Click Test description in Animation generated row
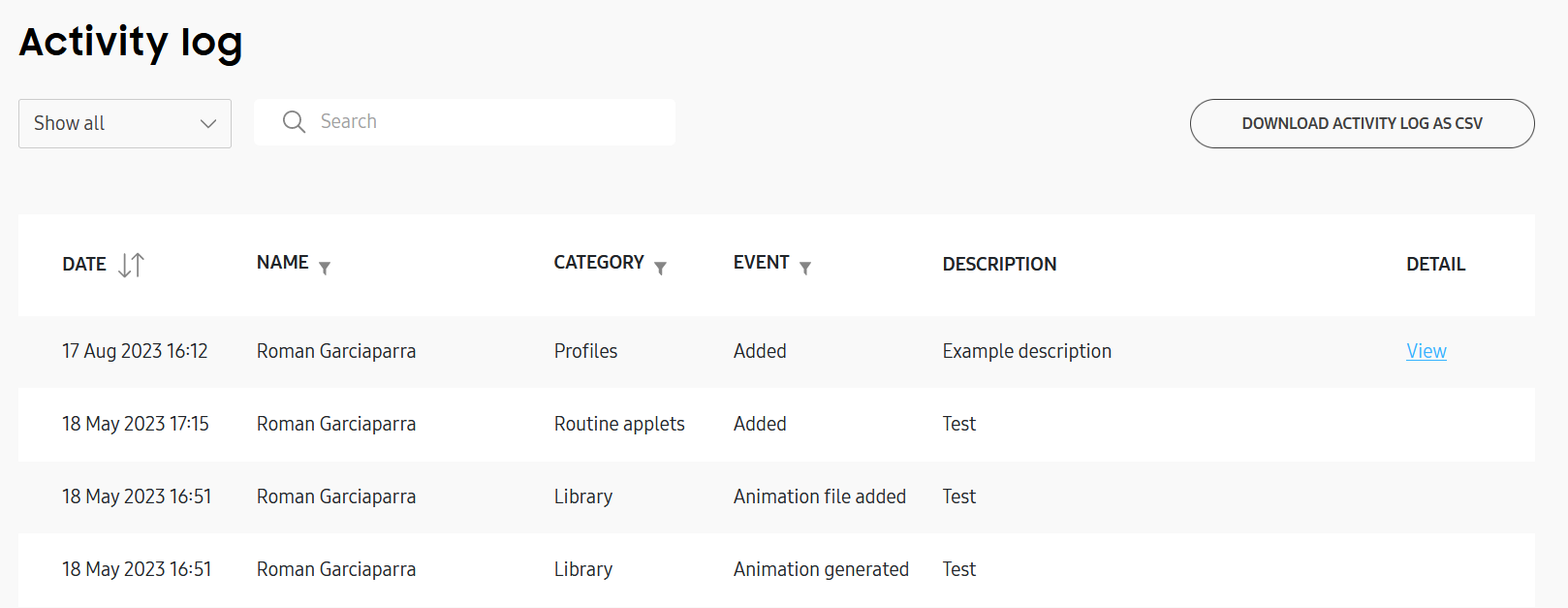Viewport: 1568px width, 608px height. coord(959,569)
